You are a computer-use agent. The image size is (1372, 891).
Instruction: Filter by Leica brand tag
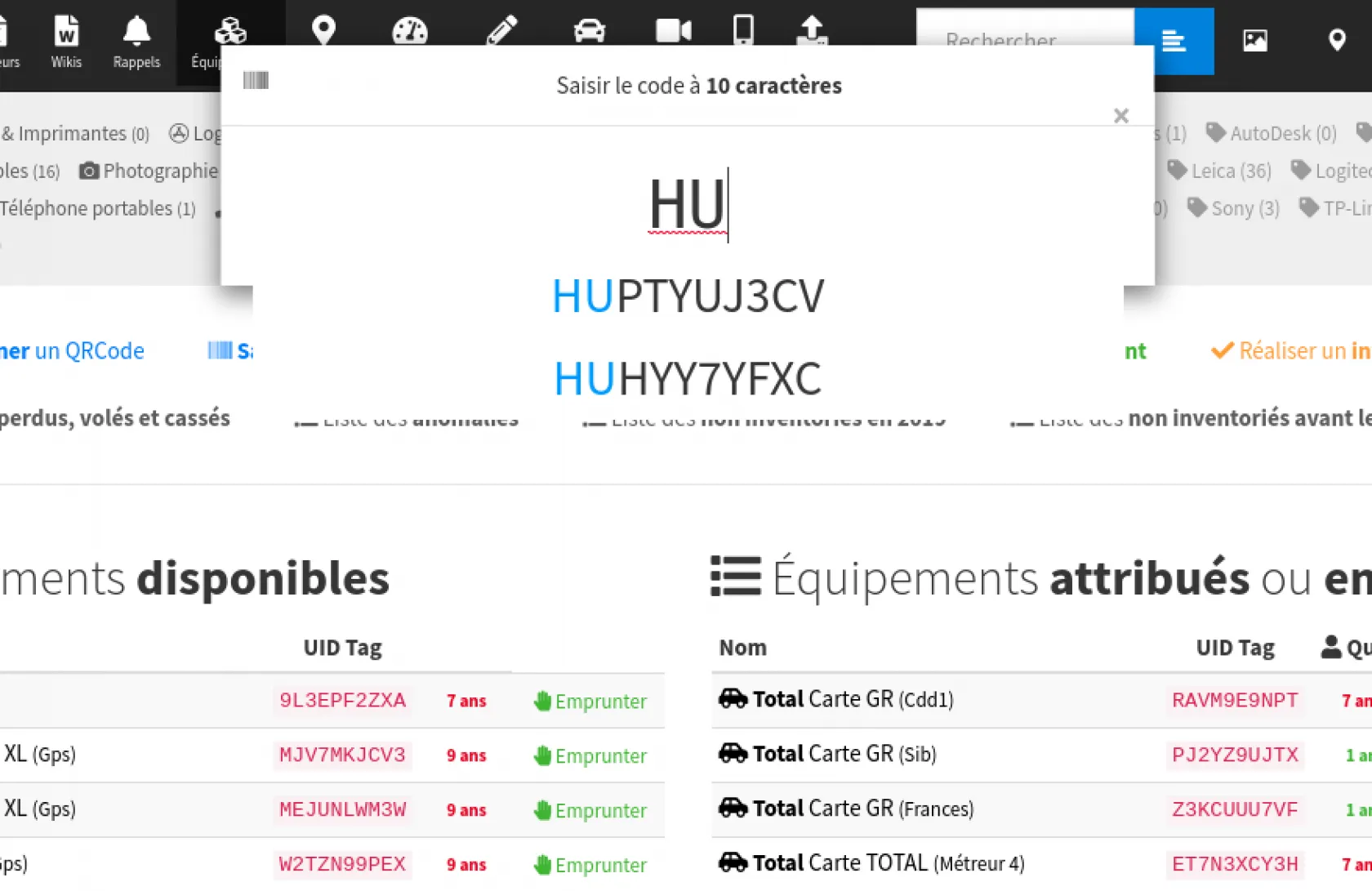click(x=1220, y=171)
